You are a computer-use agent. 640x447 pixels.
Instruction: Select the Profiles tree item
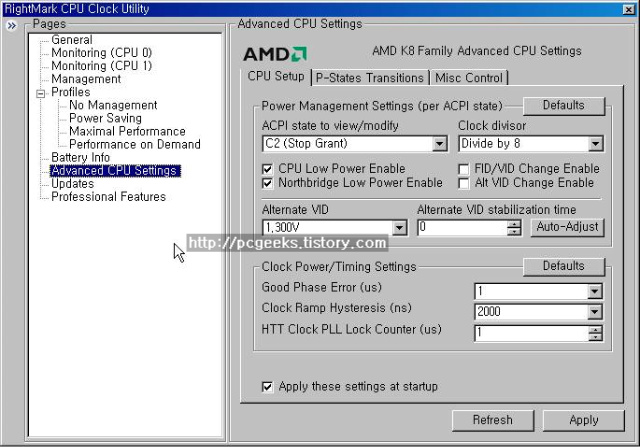pyautogui.click(x=71, y=92)
